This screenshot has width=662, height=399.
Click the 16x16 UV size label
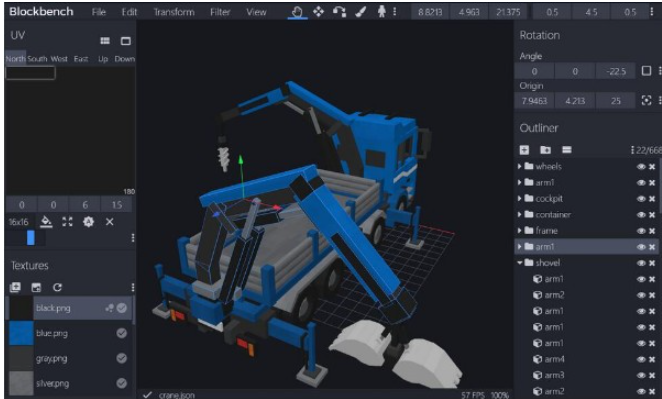click(x=18, y=222)
